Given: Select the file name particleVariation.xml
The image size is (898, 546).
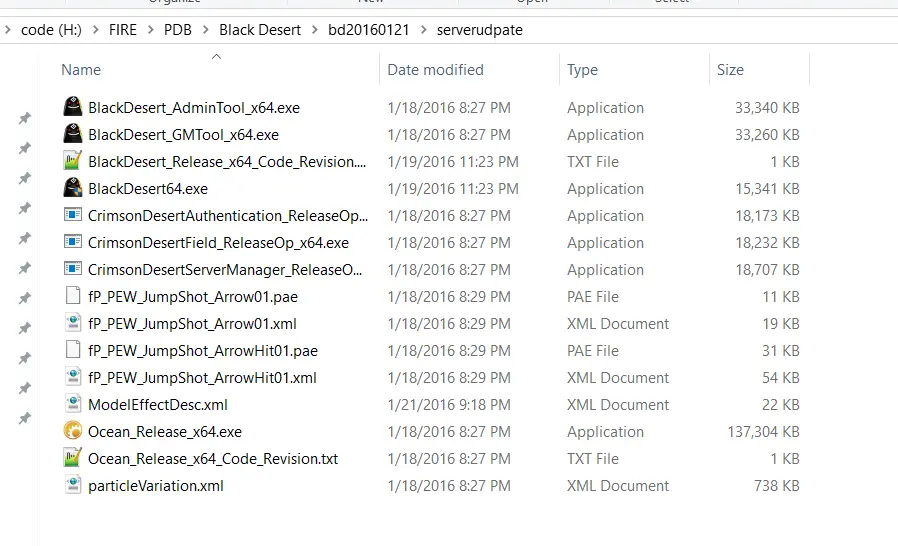Looking at the screenshot, I should pos(156,485).
